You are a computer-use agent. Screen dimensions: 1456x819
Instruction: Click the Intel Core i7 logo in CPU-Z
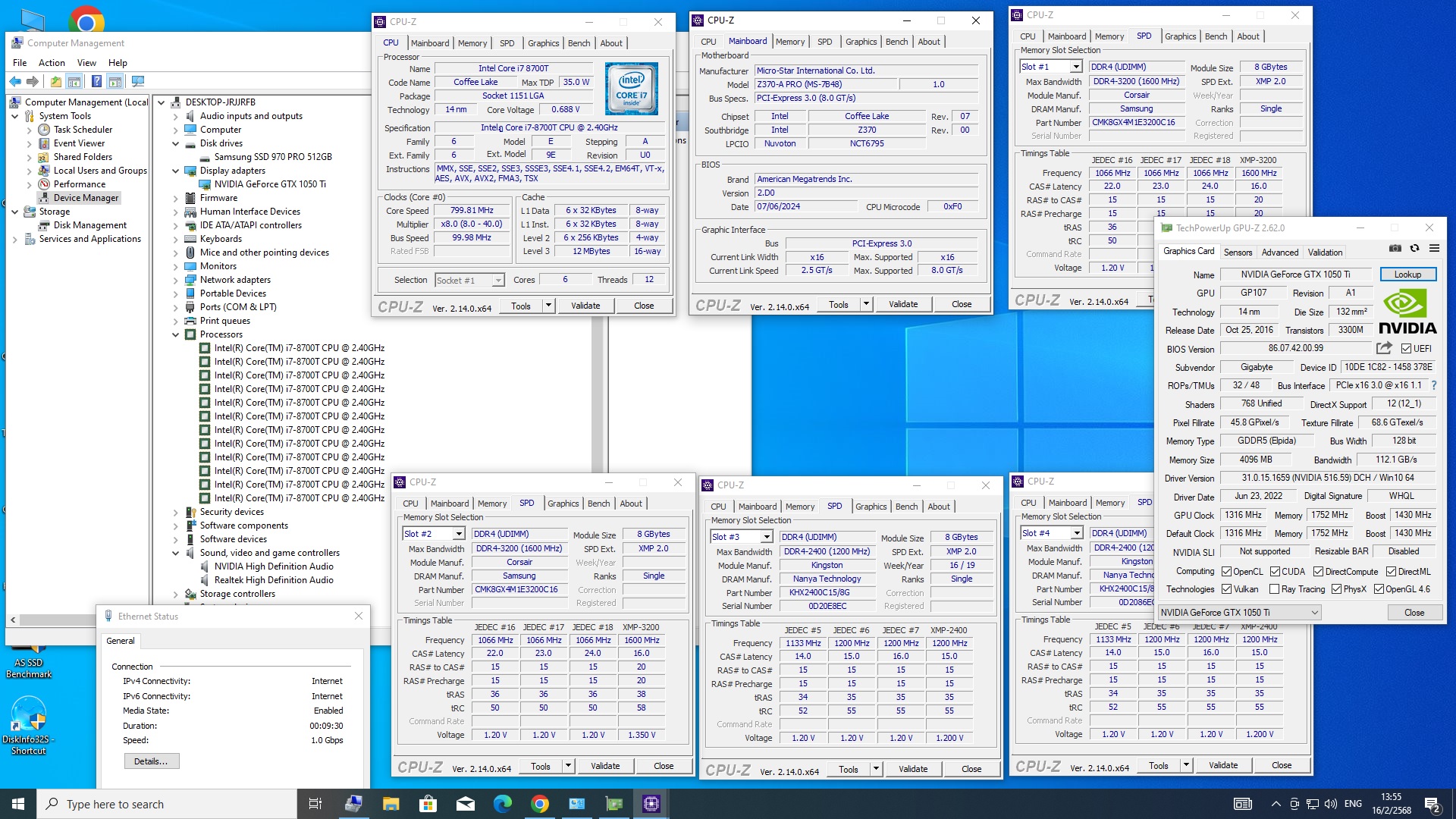(632, 89)
